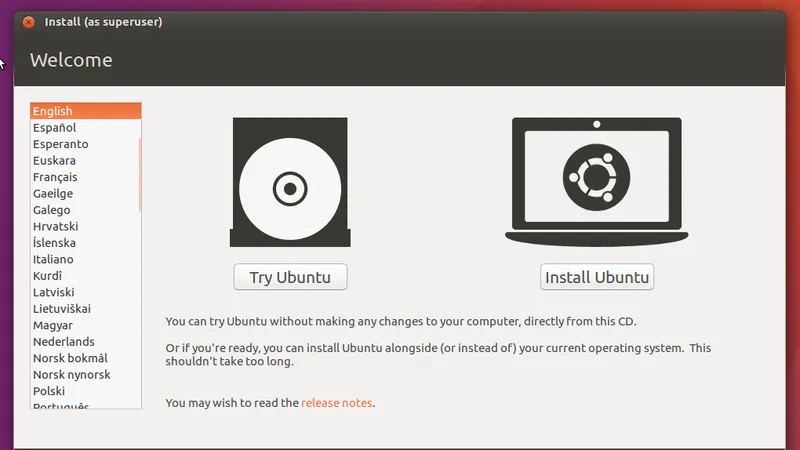The image size is (800, 450).
Task: Click the laptop icon with Ubuntu logo
Action: pos(596,182)
